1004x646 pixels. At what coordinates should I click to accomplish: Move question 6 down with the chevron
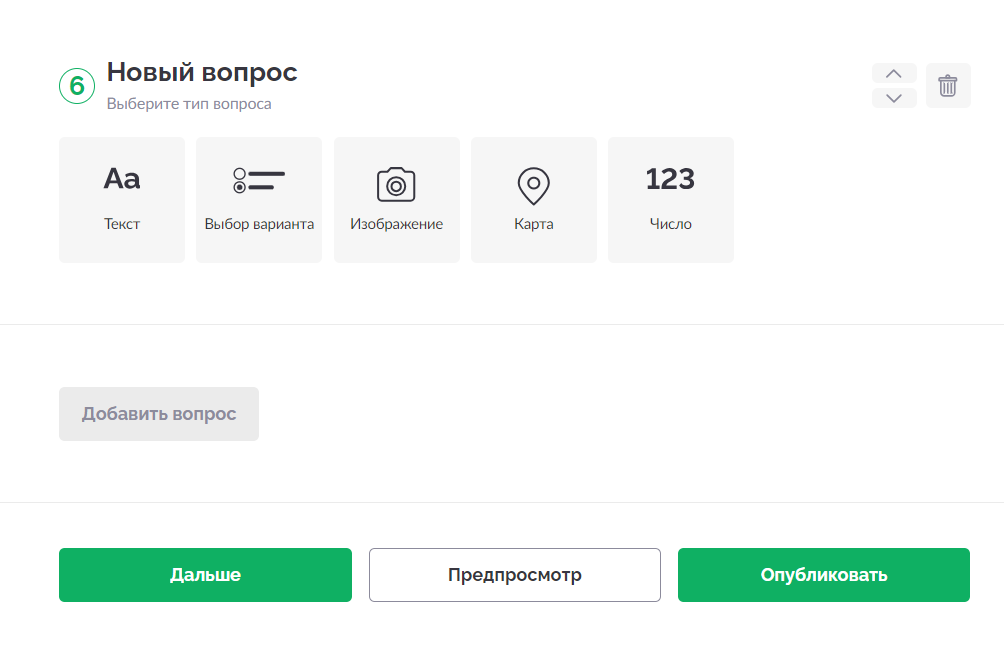coord(894,98)
